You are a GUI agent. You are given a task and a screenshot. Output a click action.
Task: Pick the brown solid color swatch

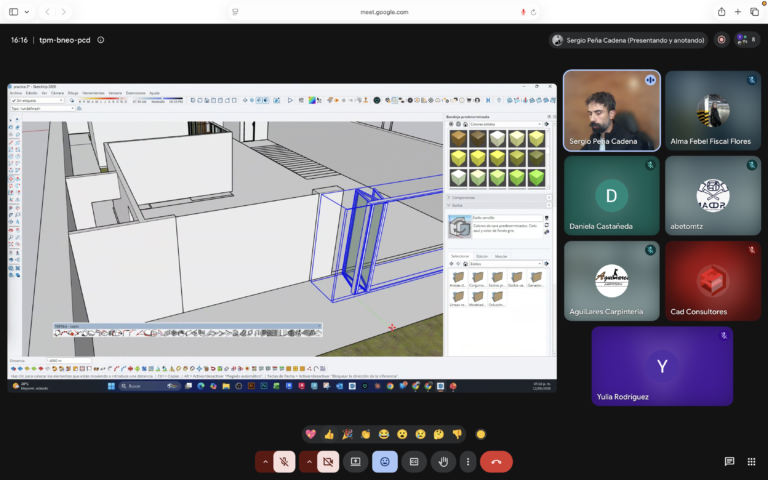click(x=458, y=139)
